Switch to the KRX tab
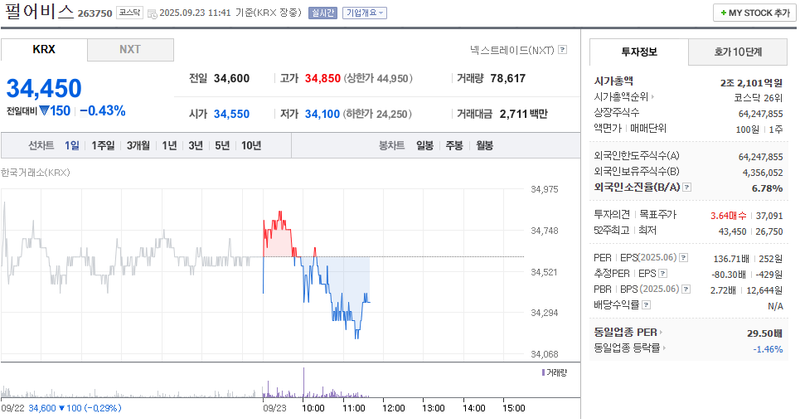 pyautogui.click(x=44, y=50)
